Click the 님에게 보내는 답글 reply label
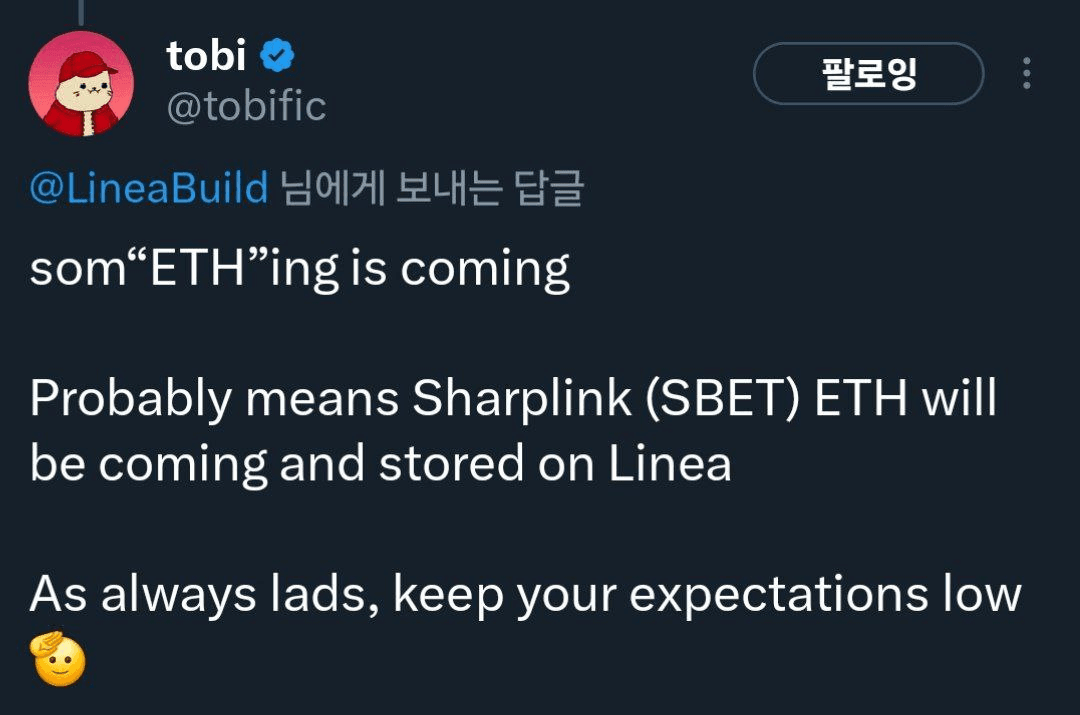The image size is (1080, 715). [433, 187]
